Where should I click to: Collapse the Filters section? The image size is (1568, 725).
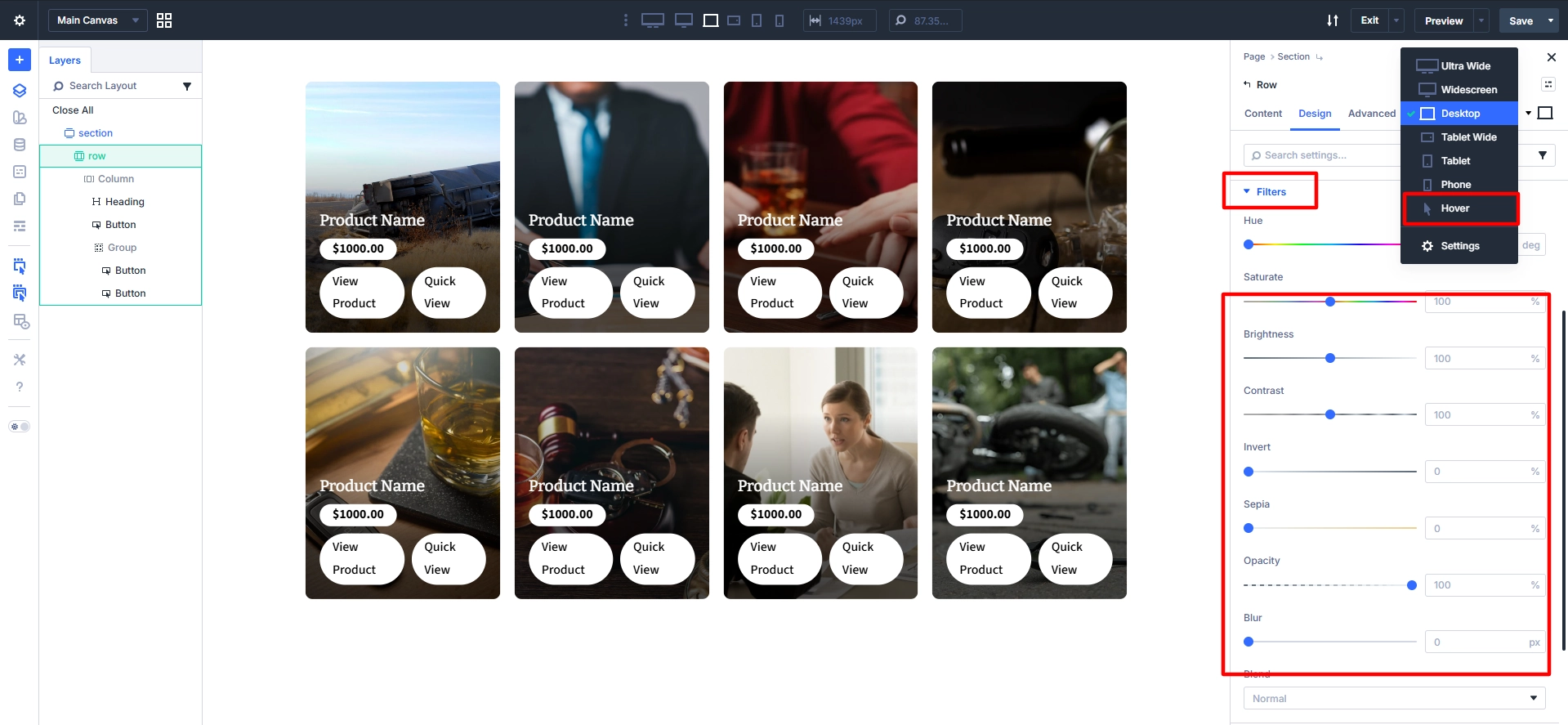[1264, 192]
